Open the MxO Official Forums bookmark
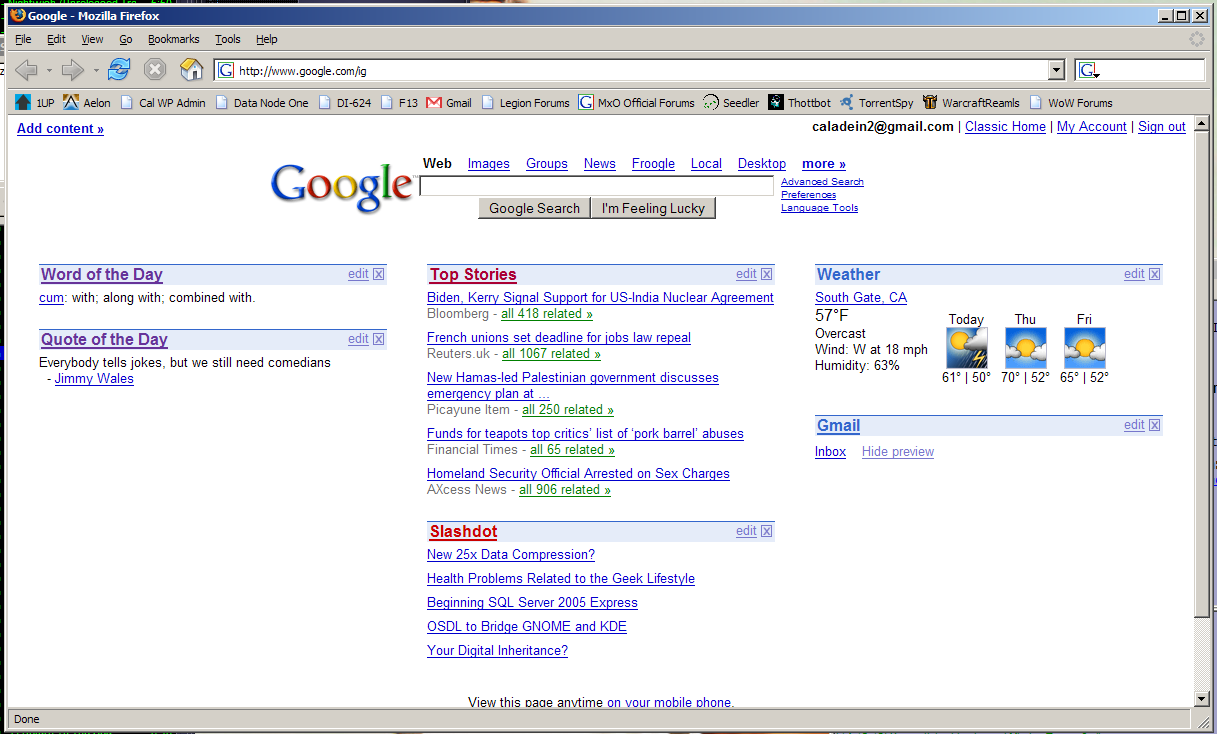Screen dimensions: 1217x734 tap(636, 102)
